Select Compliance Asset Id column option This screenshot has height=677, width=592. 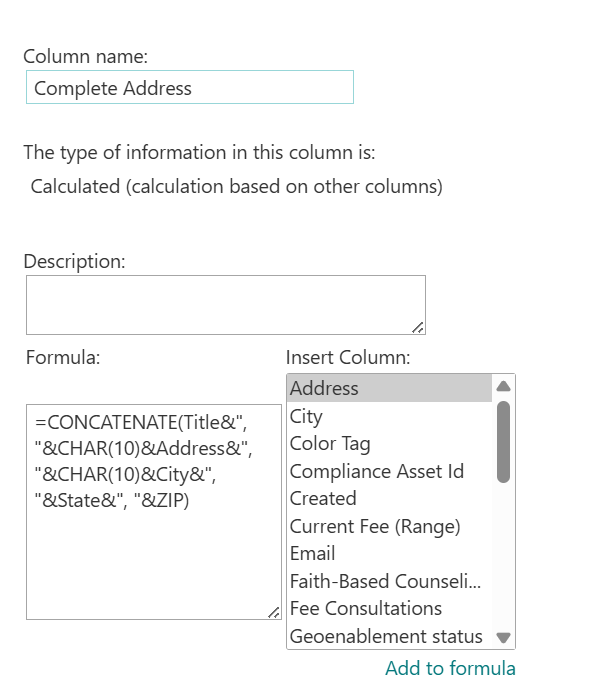(389, 471)
